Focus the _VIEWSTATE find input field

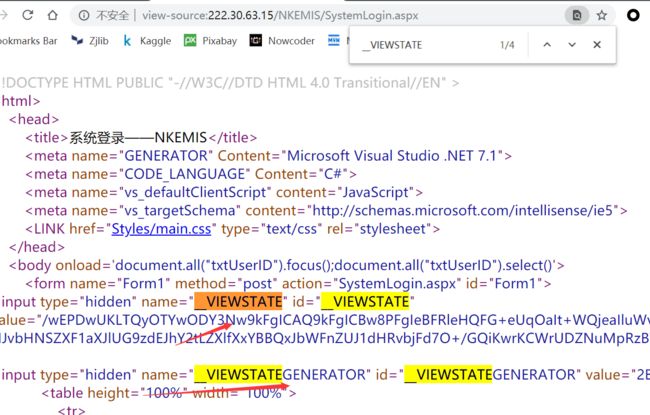tap(427, 45)
